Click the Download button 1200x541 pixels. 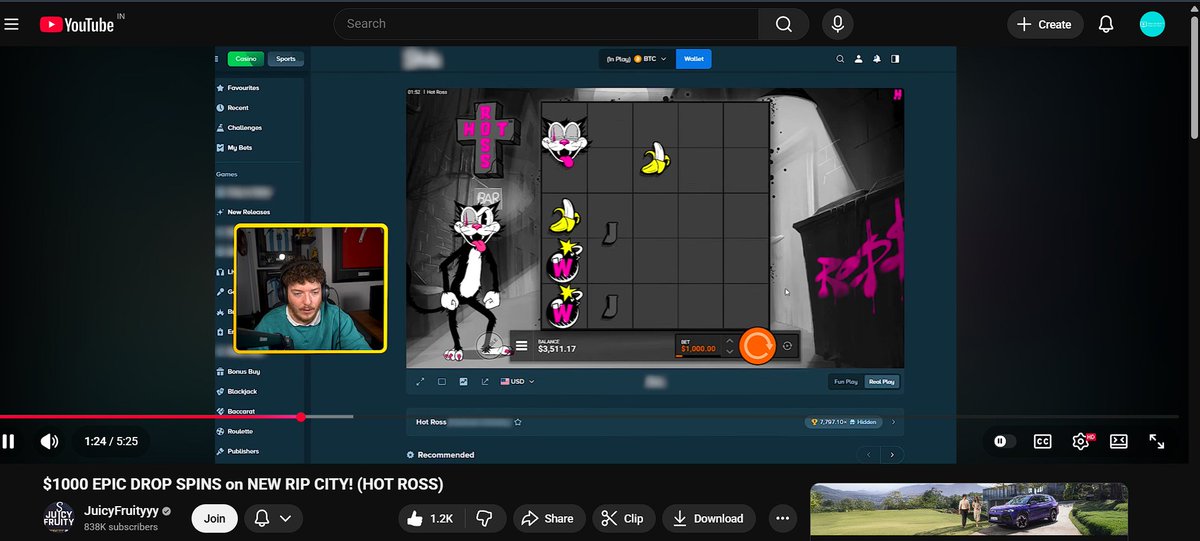pos(709,518)
